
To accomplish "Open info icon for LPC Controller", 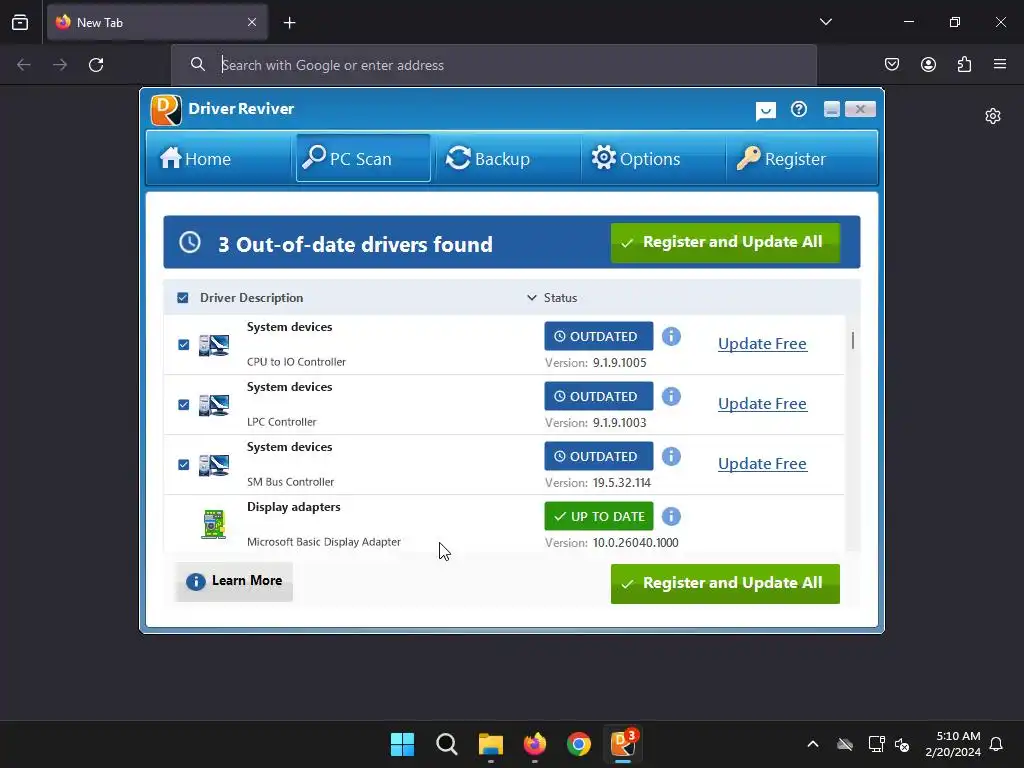I will [x=671, y=396].
